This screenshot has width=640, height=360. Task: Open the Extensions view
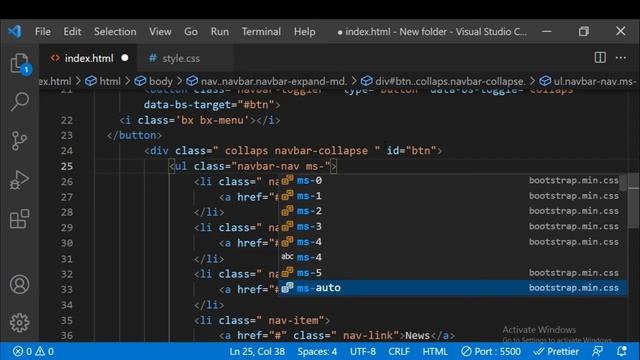[20, 219]
